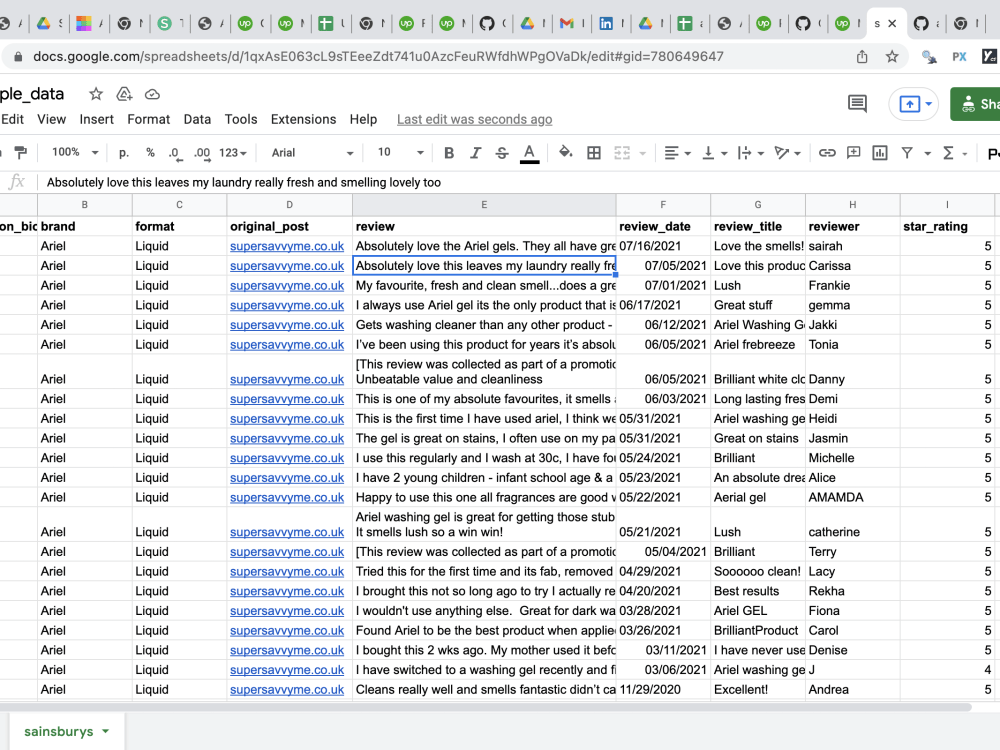1000x750 pixels.
Task: Open the text wrapping dropdown
Action: (x=751, y=153)
